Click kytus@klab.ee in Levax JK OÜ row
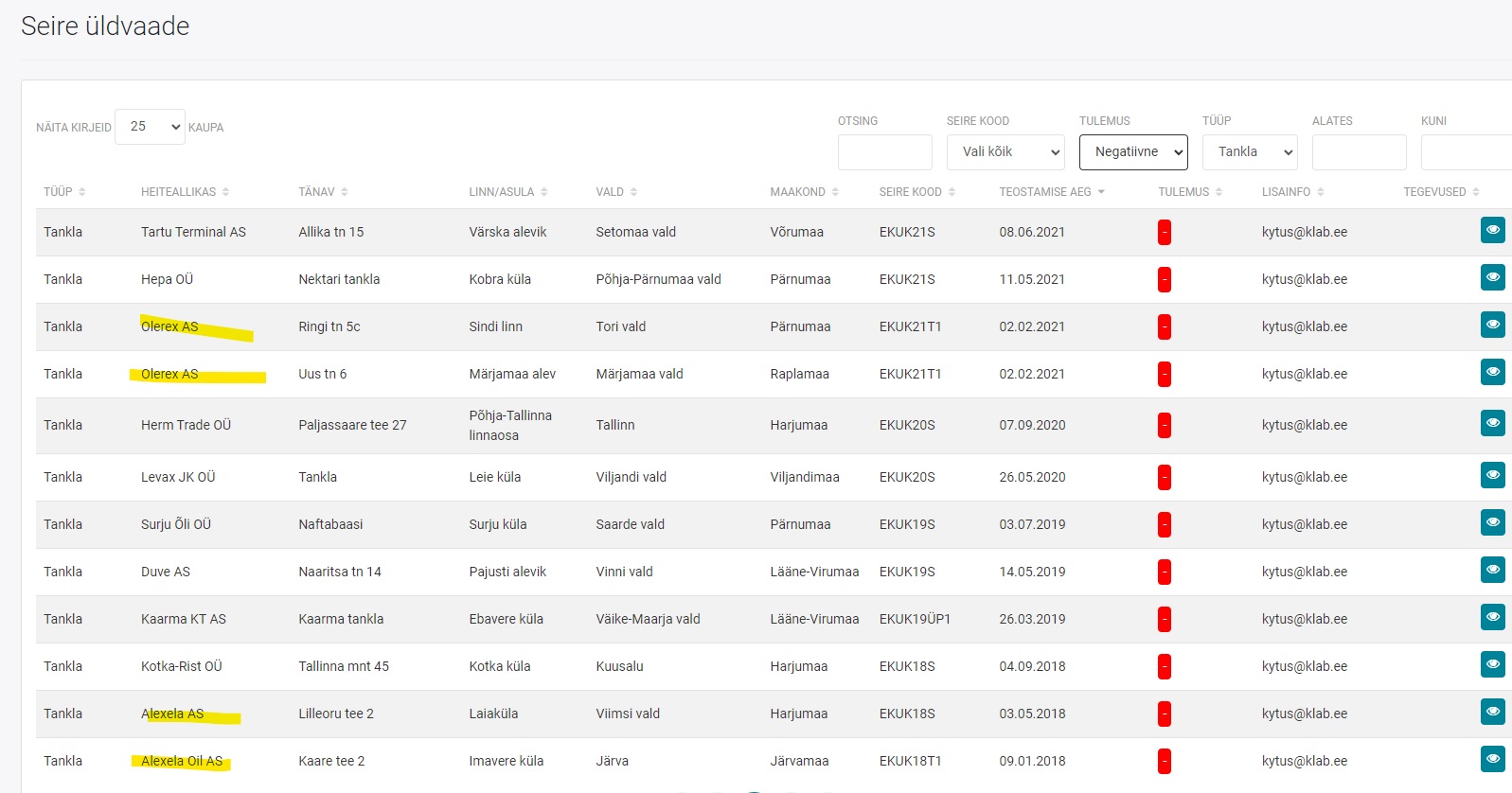The height and width of the screenshot is (793, 1512). coord(1304,477)
